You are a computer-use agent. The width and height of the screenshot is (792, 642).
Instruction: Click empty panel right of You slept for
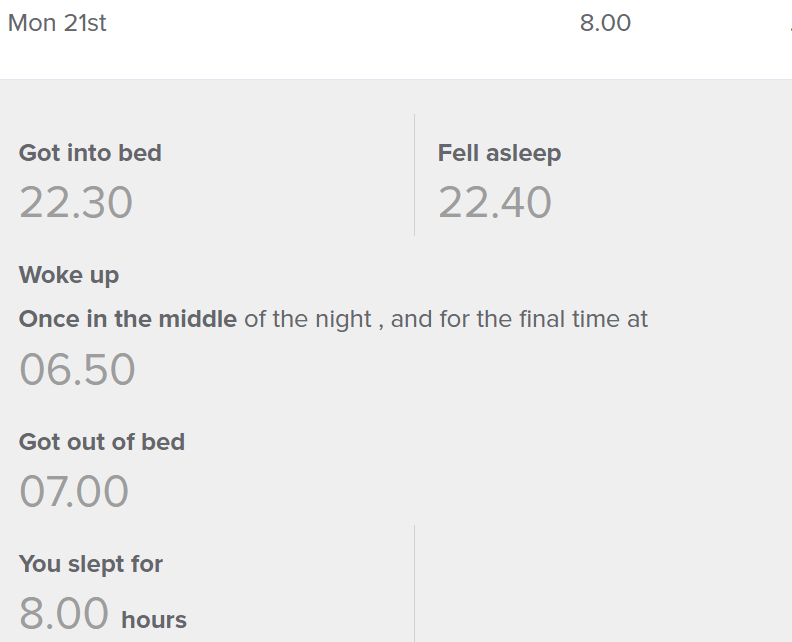pyautogui.click(x=600, y=585)
